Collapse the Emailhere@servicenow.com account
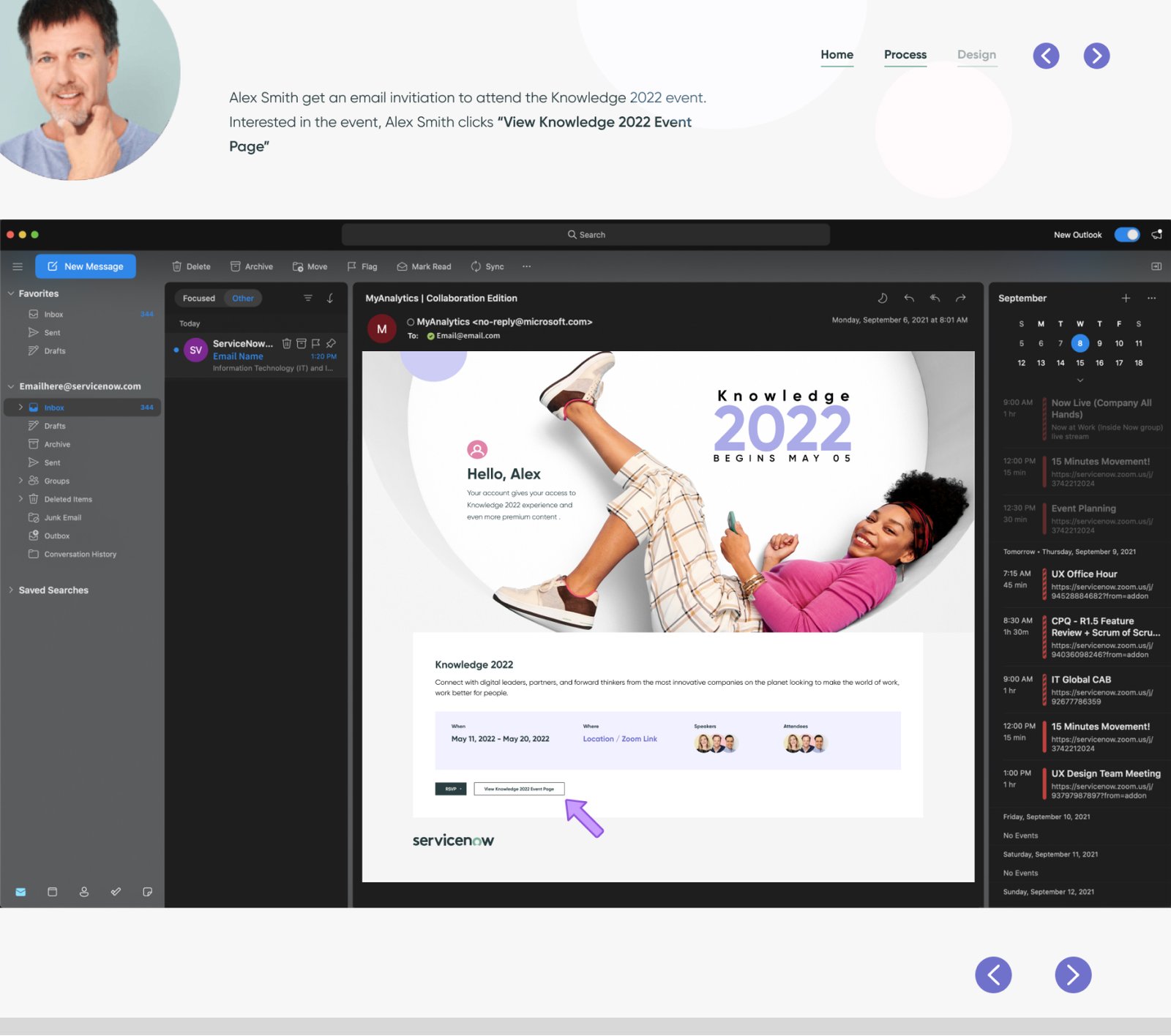Viewport: 1171px width, 1036px height. 11,386
